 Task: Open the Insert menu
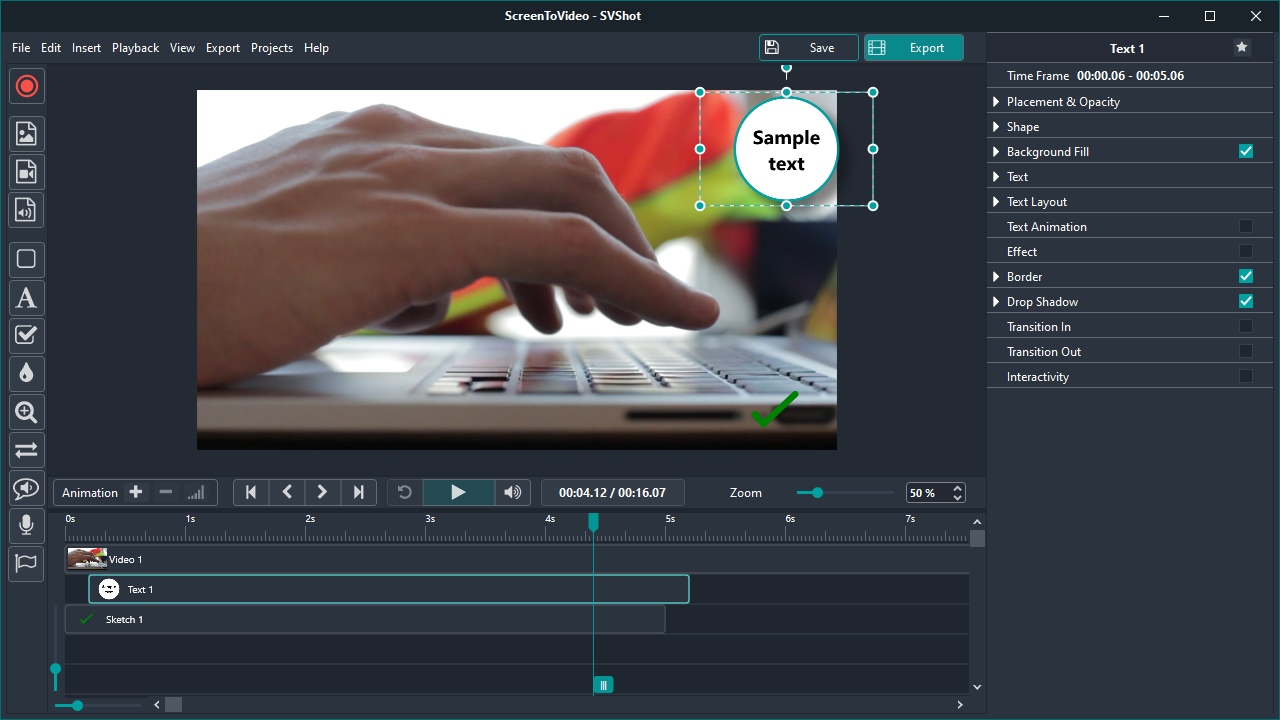tap(86, 48)
